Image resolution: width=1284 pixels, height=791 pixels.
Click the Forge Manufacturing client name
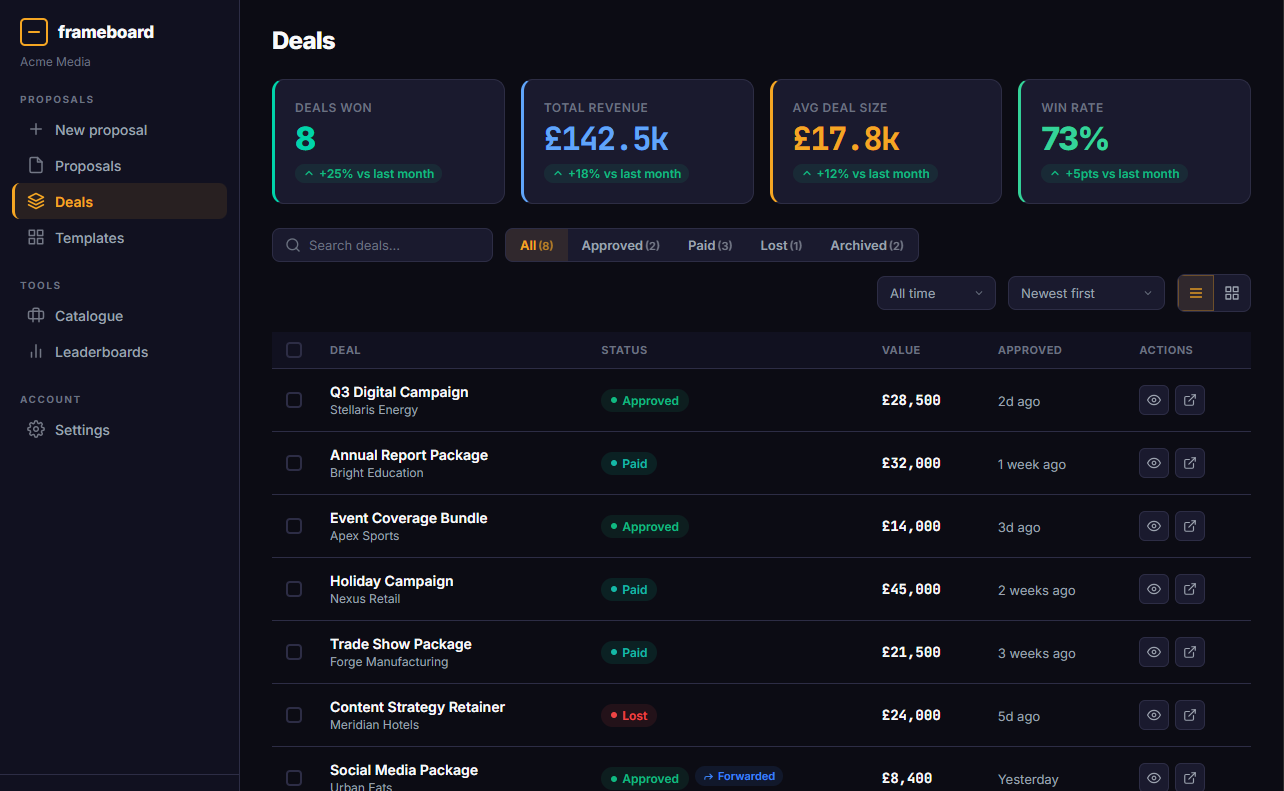click(x=389, y=662)
